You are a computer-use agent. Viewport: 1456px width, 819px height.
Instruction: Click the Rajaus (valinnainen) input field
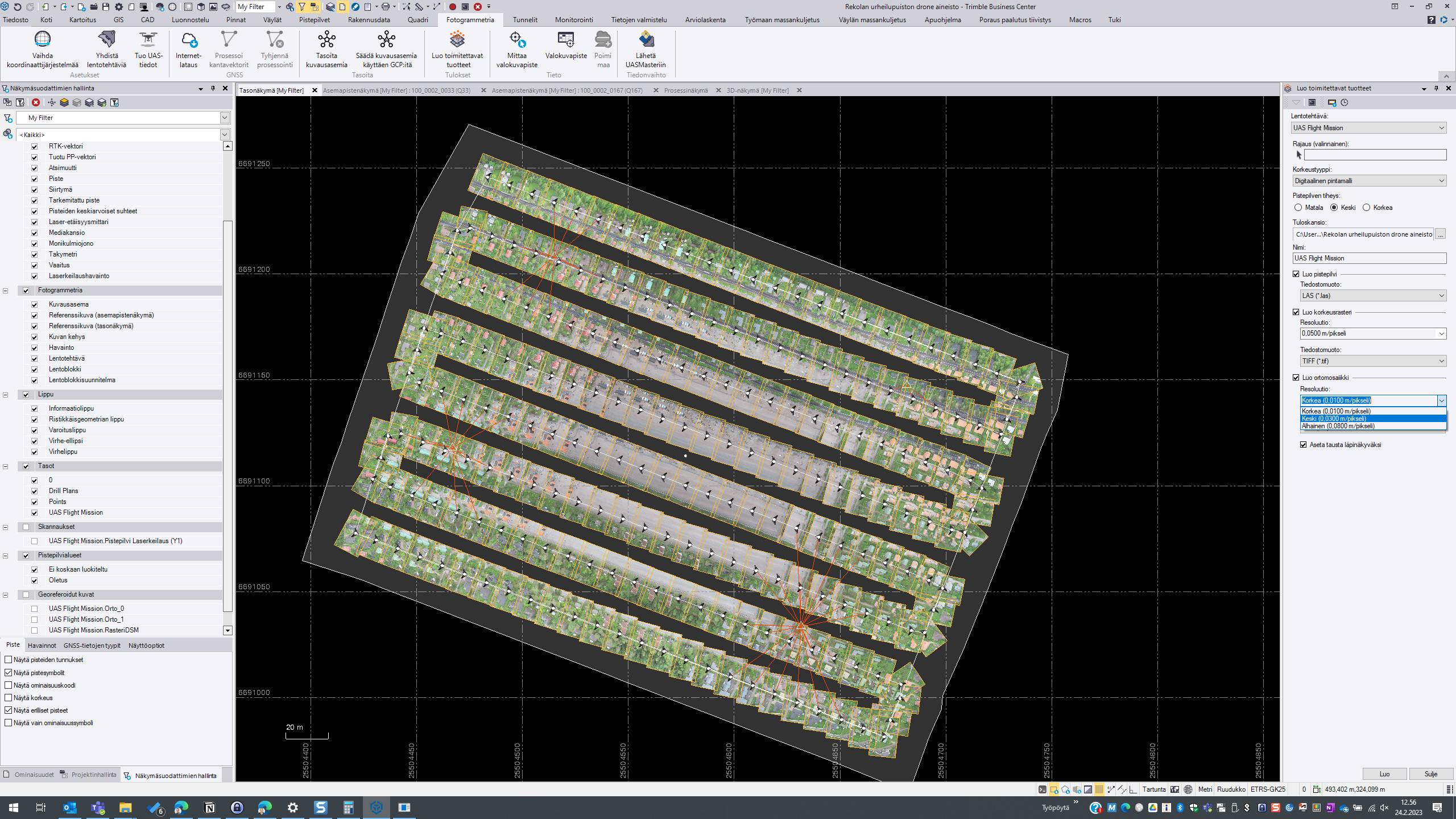[1375, 155]
